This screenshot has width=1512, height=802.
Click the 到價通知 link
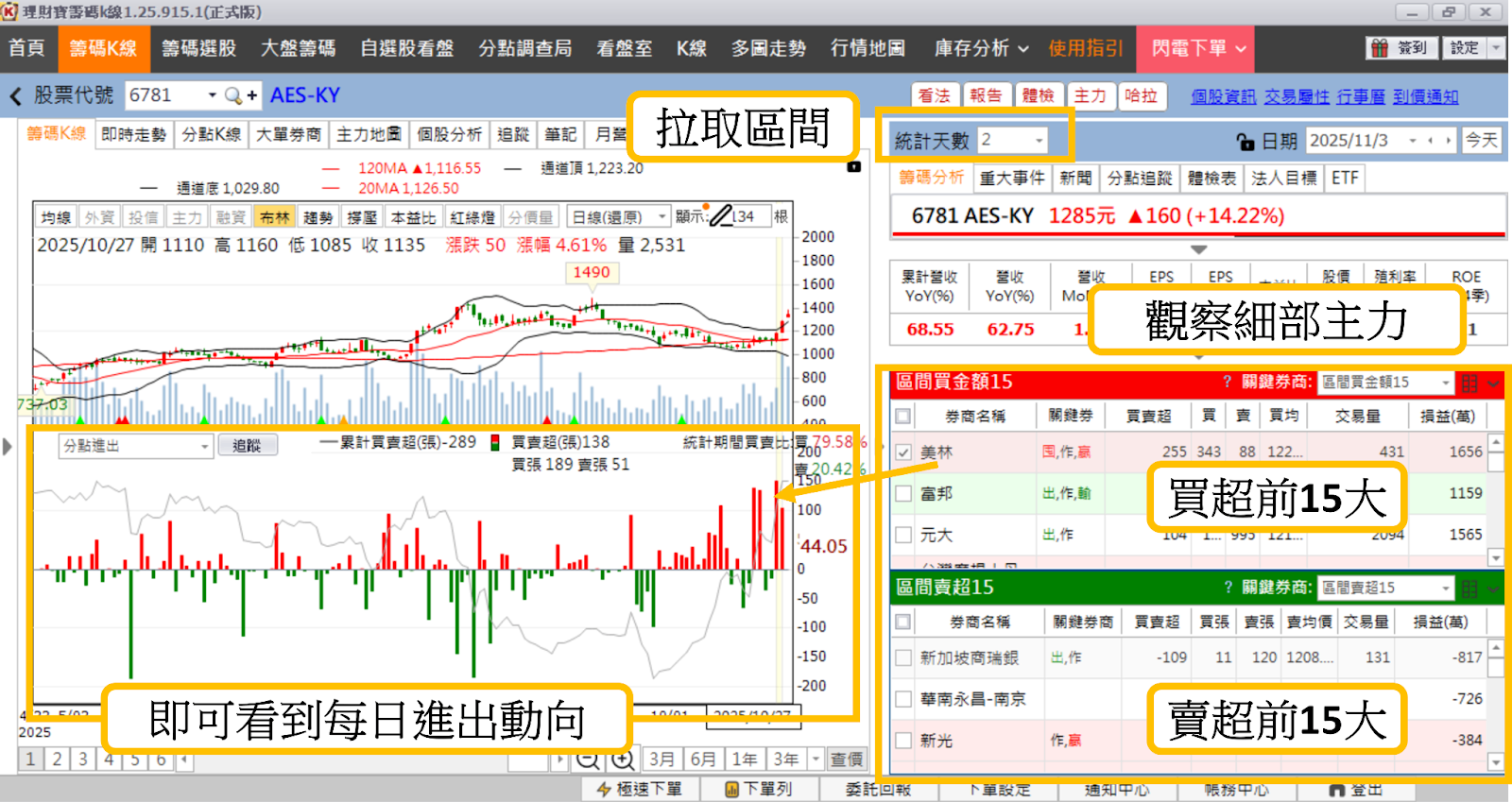[x=1425, y=96]
